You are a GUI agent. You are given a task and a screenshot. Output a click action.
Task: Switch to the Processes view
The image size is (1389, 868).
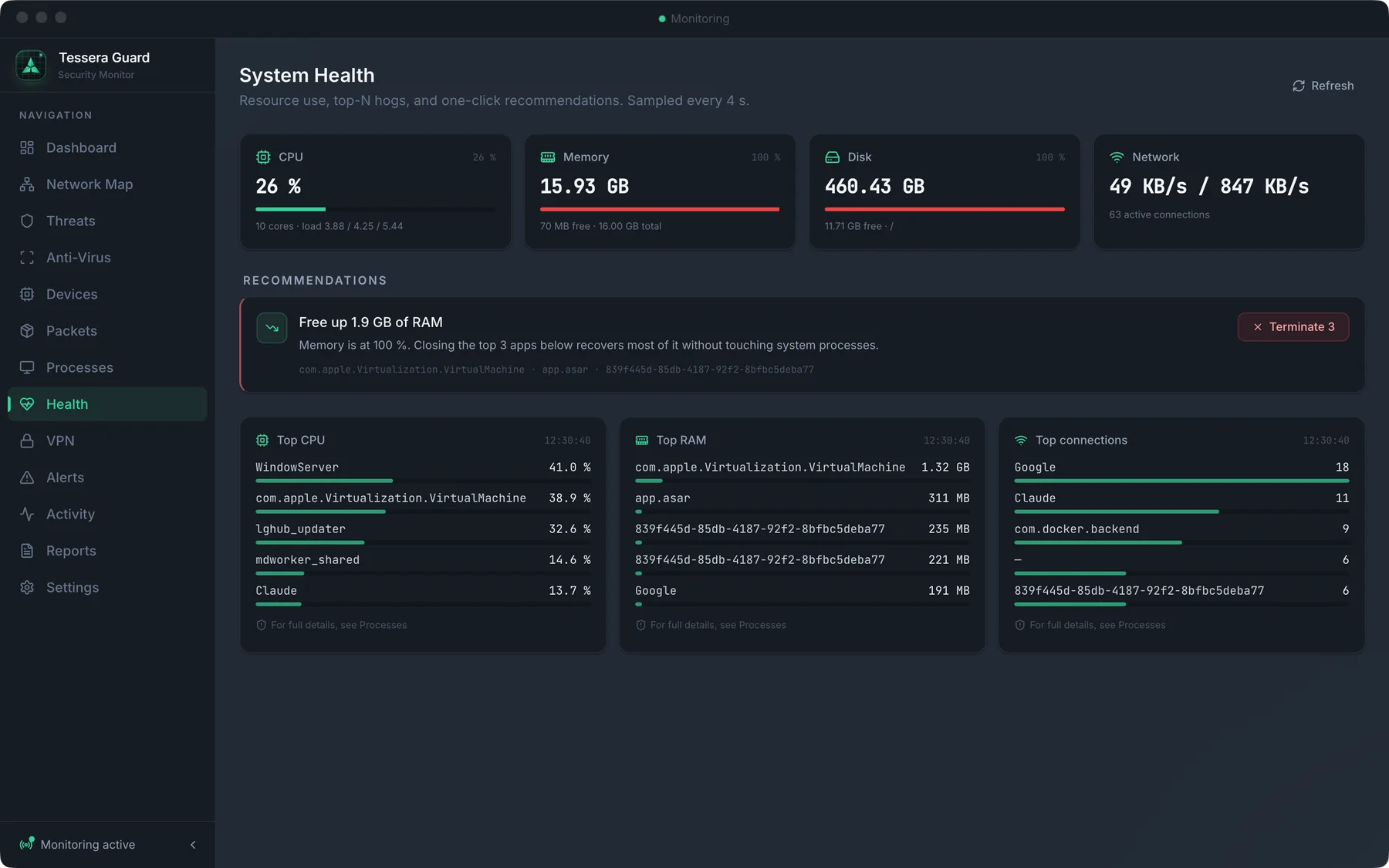pos(107,367)
